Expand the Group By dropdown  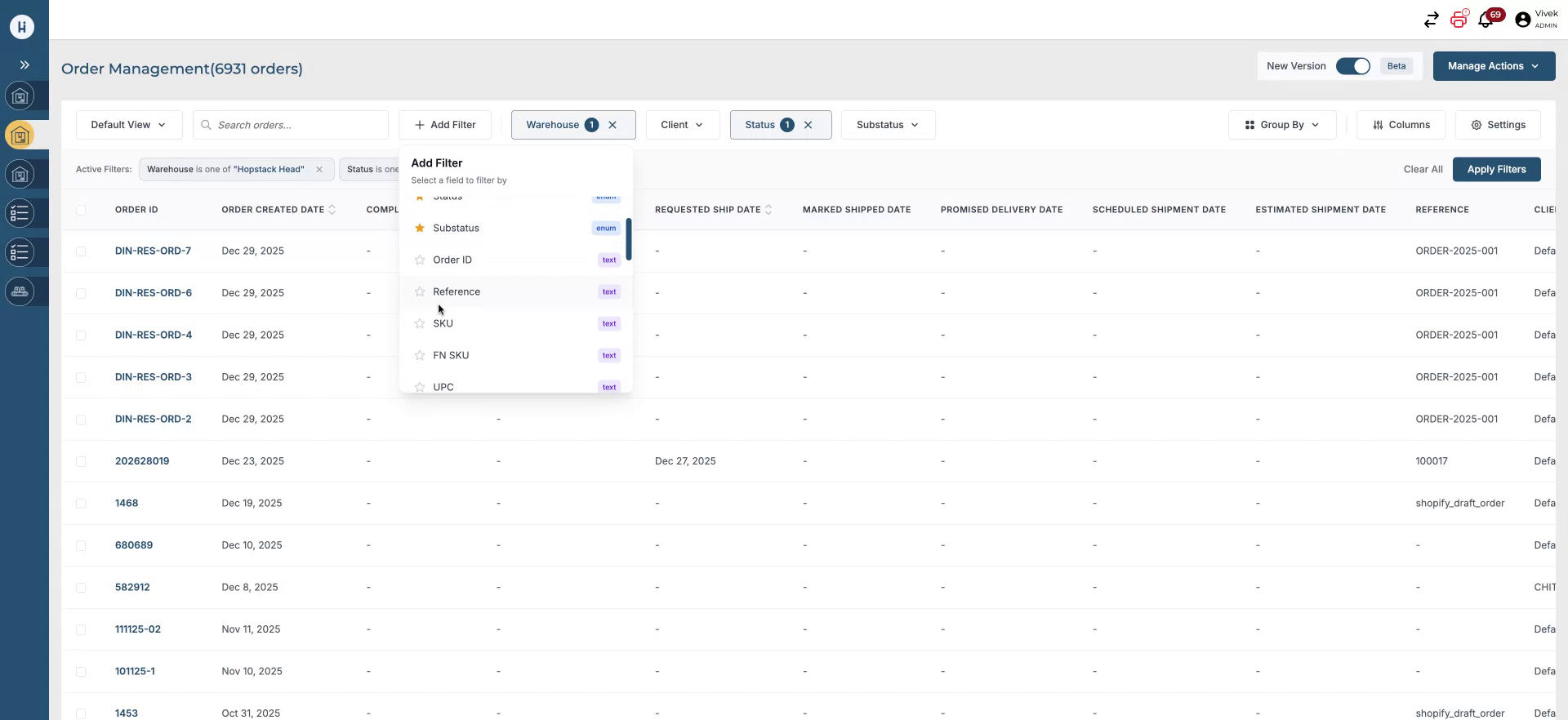1282,125
